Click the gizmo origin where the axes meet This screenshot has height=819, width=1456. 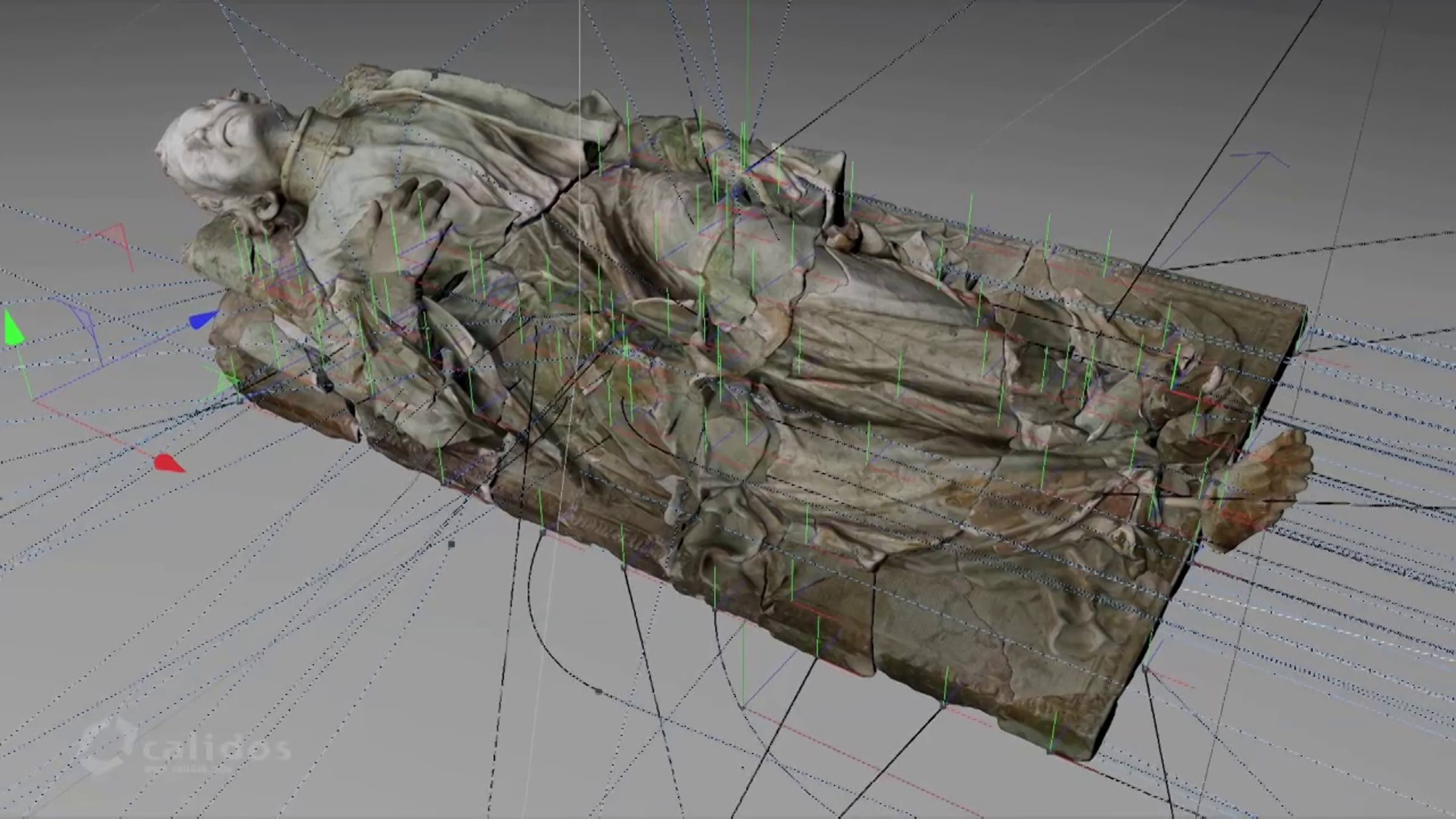point(33,399)
